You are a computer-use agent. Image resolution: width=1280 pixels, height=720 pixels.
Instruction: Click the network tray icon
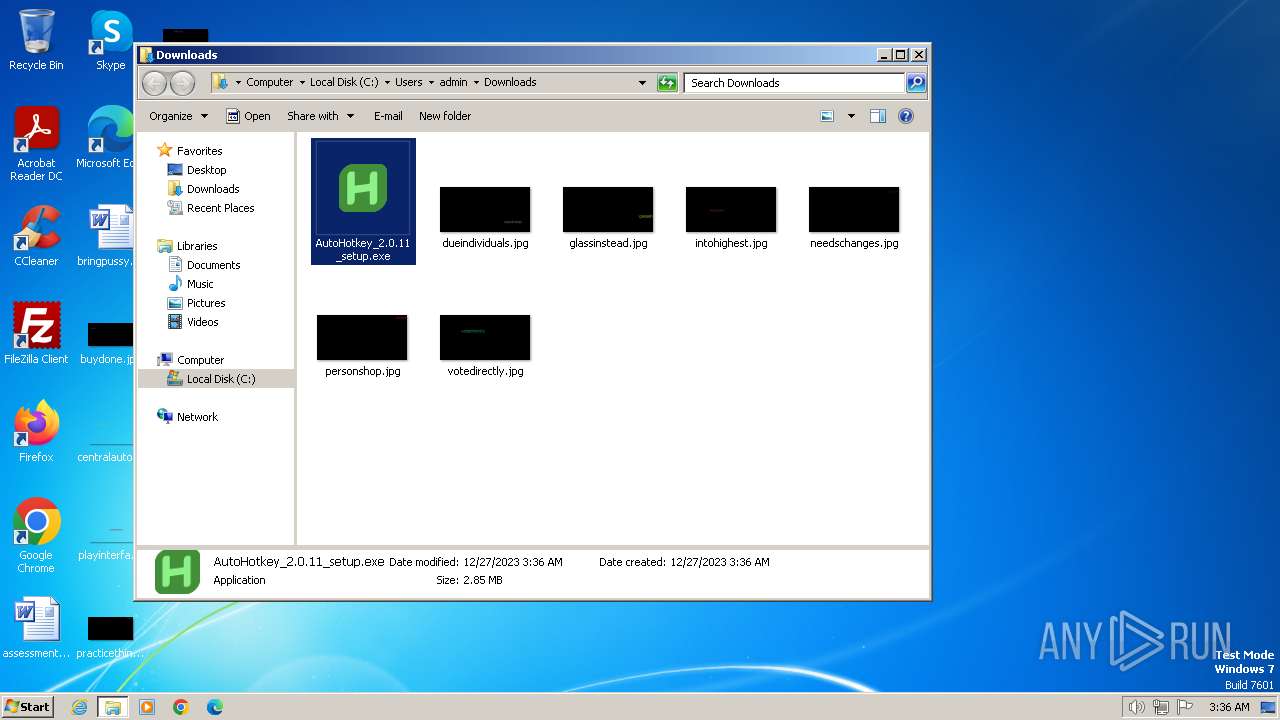click(1160, 707)
